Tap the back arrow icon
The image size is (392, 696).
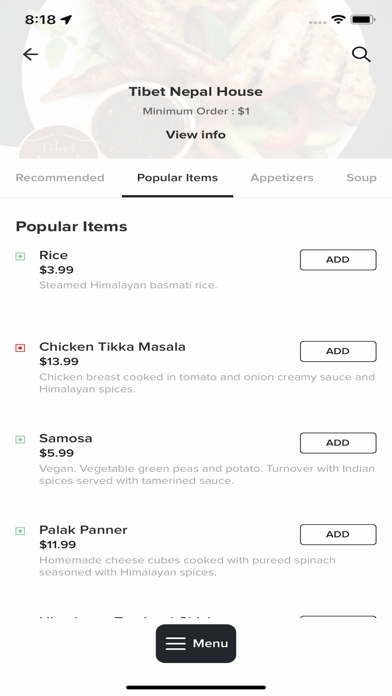[x=31, y=54]
